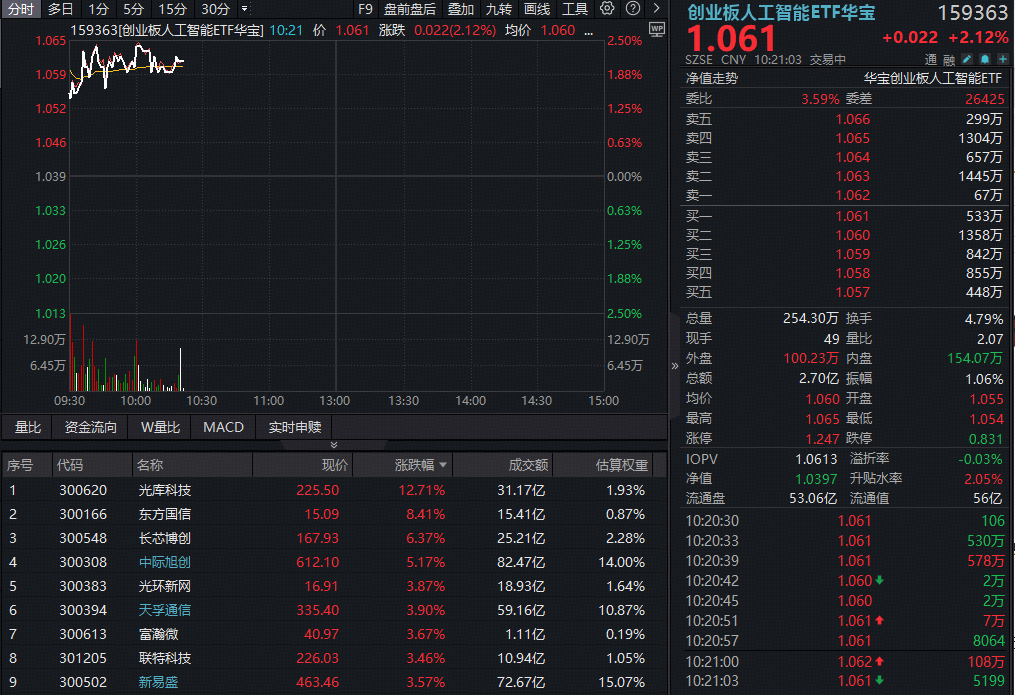Viewport: 1015px width, 695px height.
Task: Toggle 叠加 overlay mode
Action: [x=461, y=9]
